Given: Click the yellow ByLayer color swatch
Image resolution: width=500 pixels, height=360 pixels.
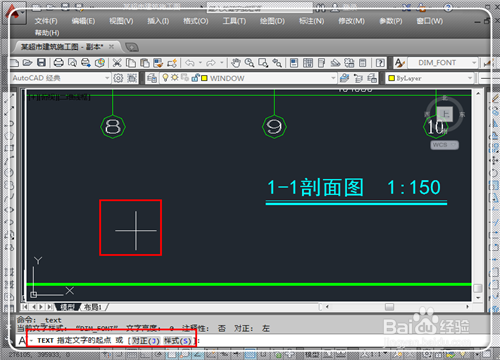Looking at the screenshot, I should 392,78.
